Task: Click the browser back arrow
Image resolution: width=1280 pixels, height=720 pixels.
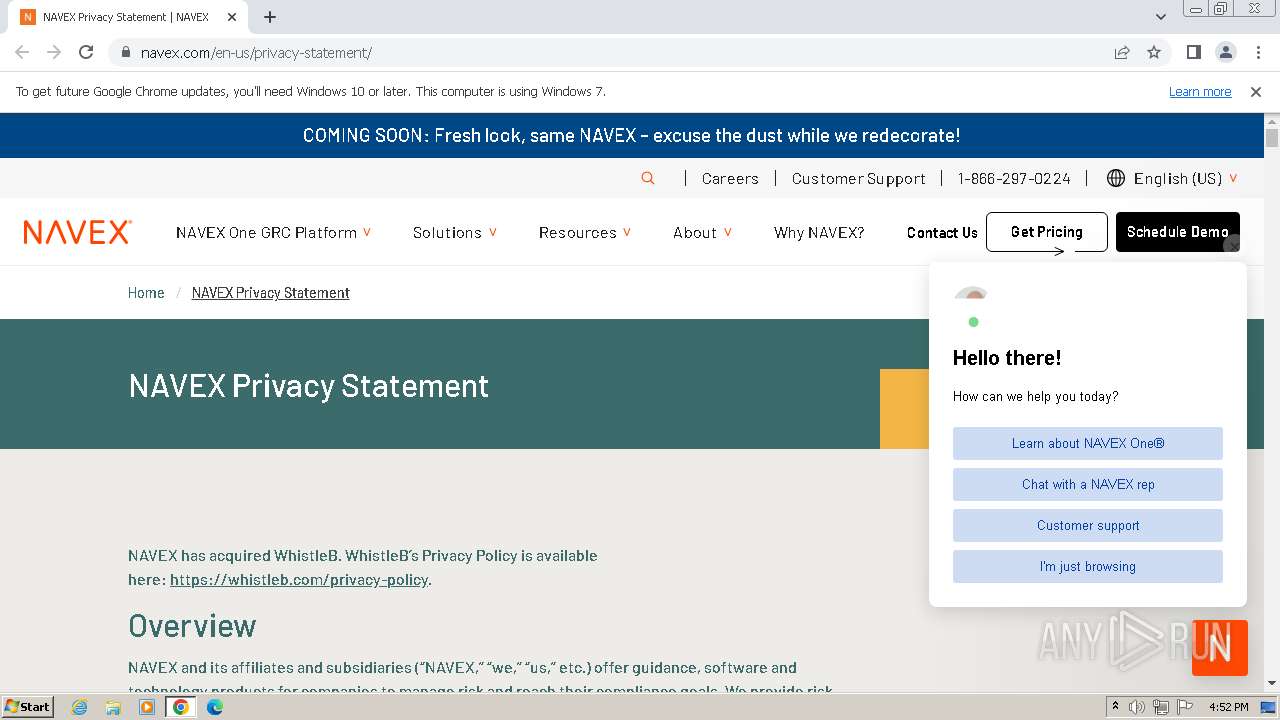Action: pyautogui.click(x=22, y=52)
